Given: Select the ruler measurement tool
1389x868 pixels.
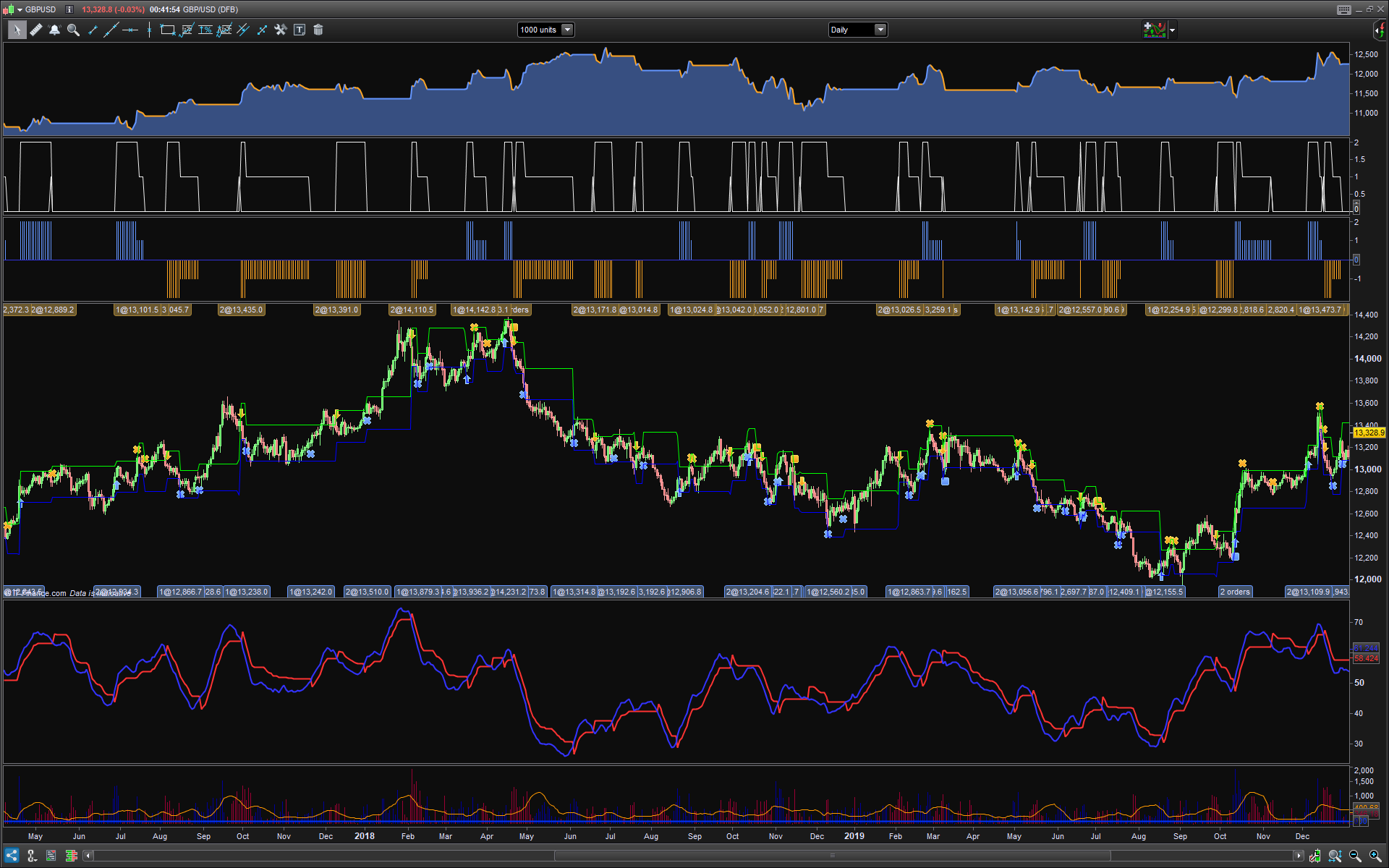Looking at the screenshot, I should click(35, 30).
